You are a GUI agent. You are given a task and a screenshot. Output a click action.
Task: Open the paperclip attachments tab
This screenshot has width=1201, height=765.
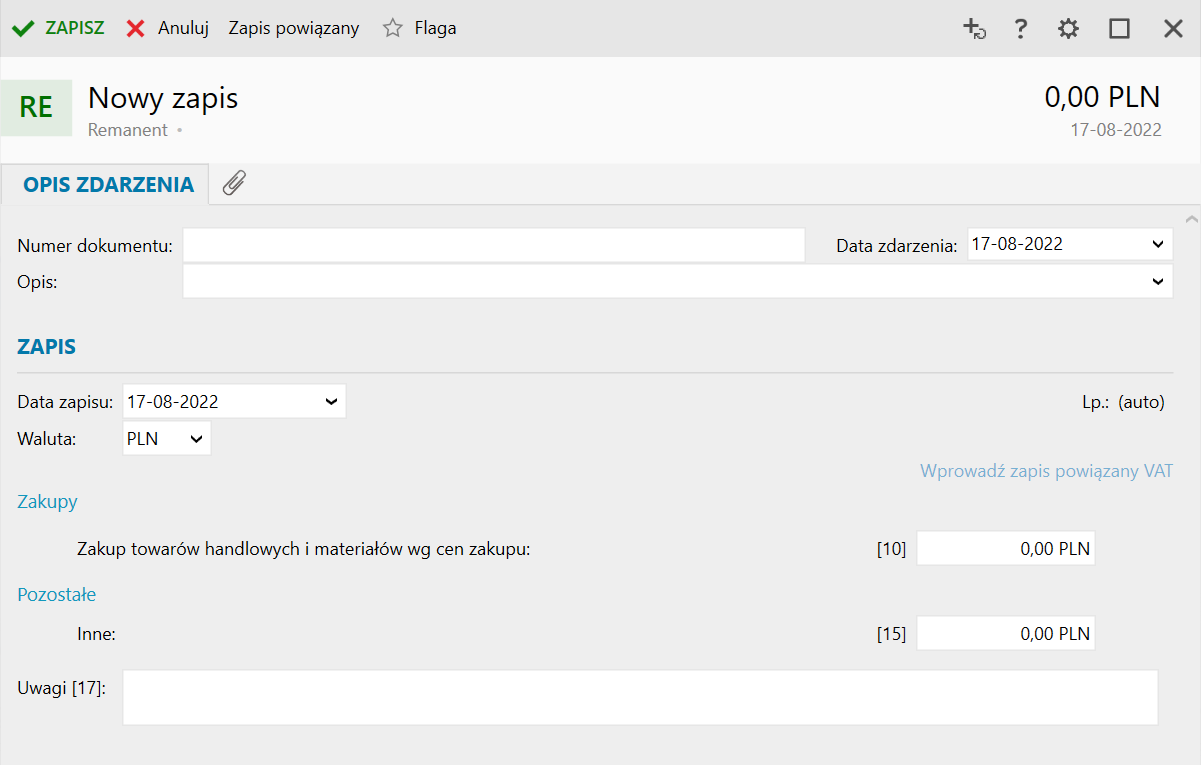coord(234,183)
